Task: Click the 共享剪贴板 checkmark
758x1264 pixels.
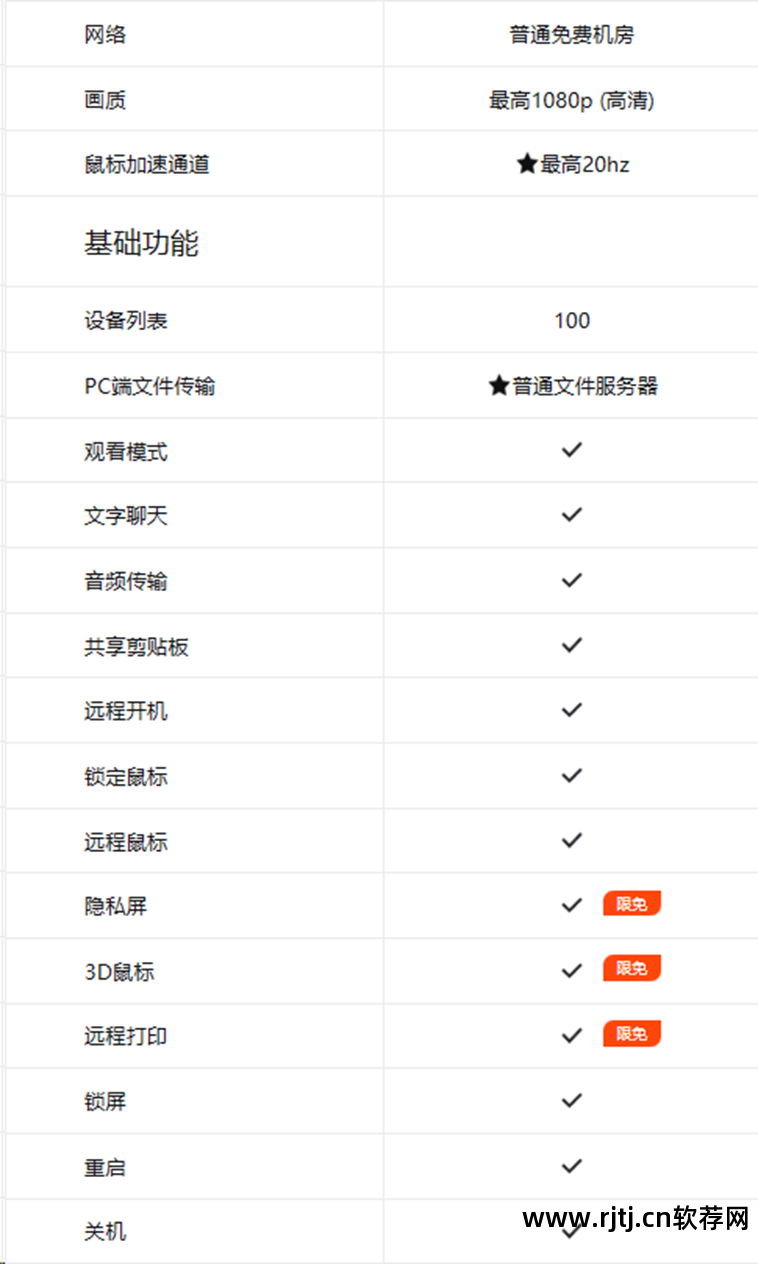Action: click(x=571, y=645)
